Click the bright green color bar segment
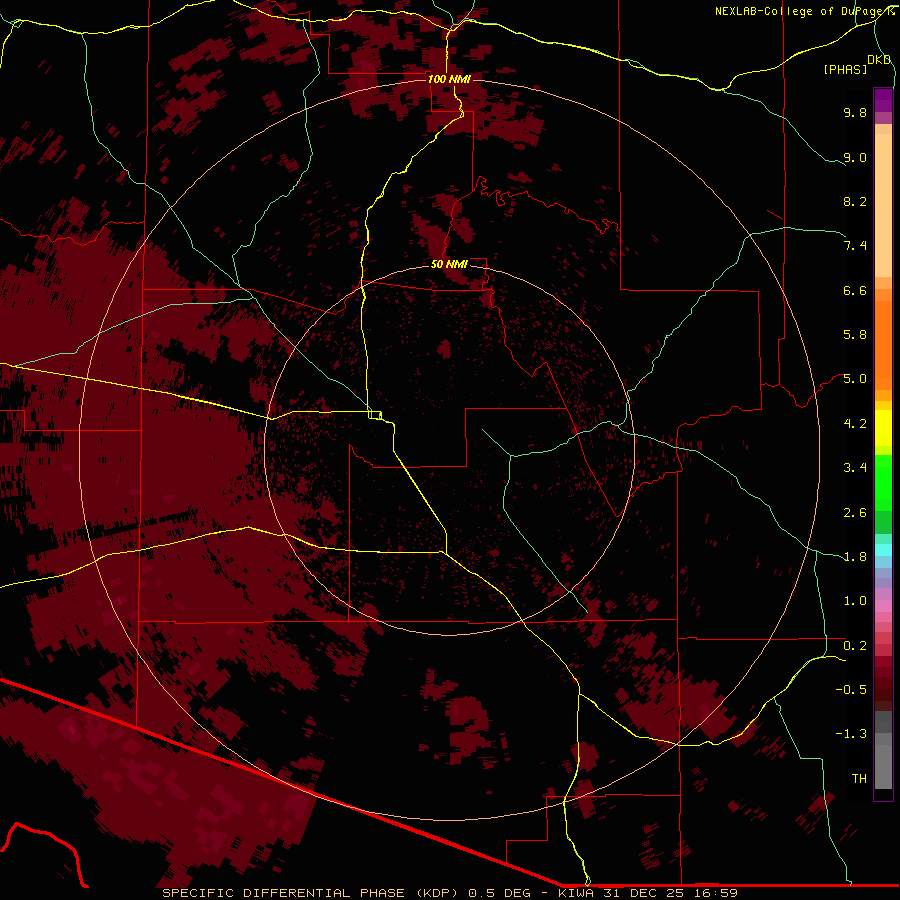 883,482
